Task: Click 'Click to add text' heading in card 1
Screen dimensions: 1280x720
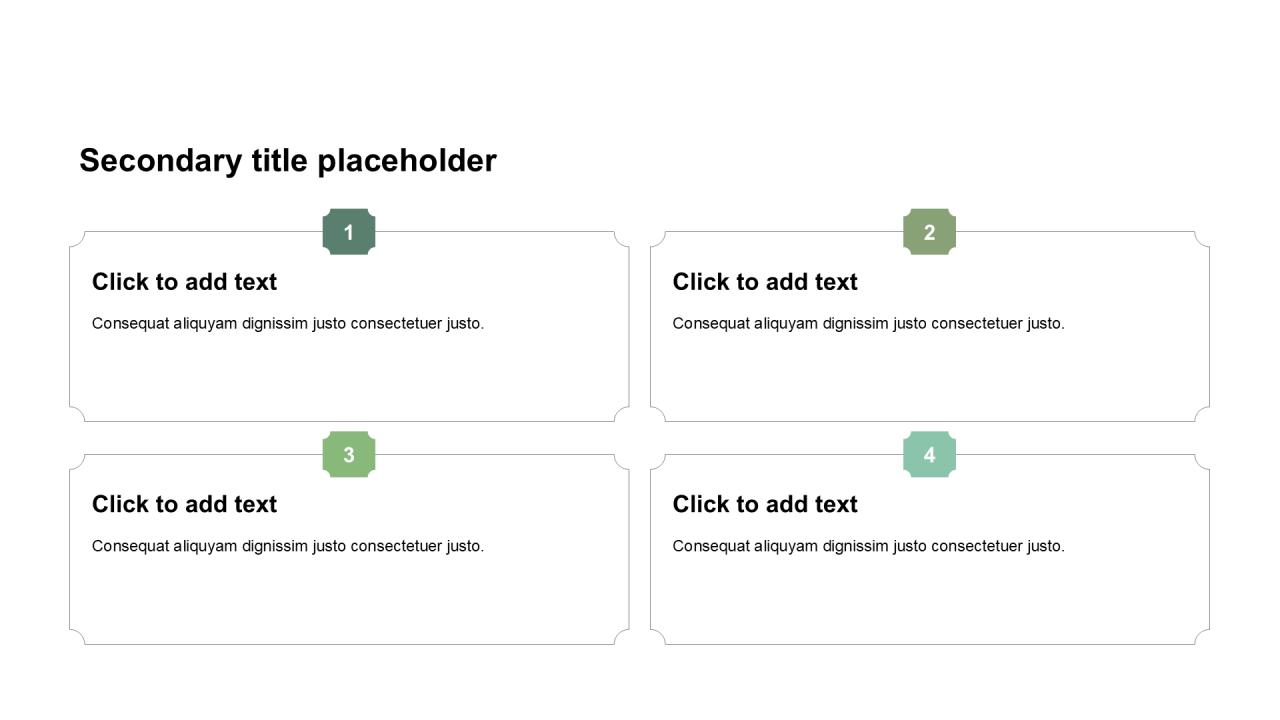Action: tap(184, 282)
